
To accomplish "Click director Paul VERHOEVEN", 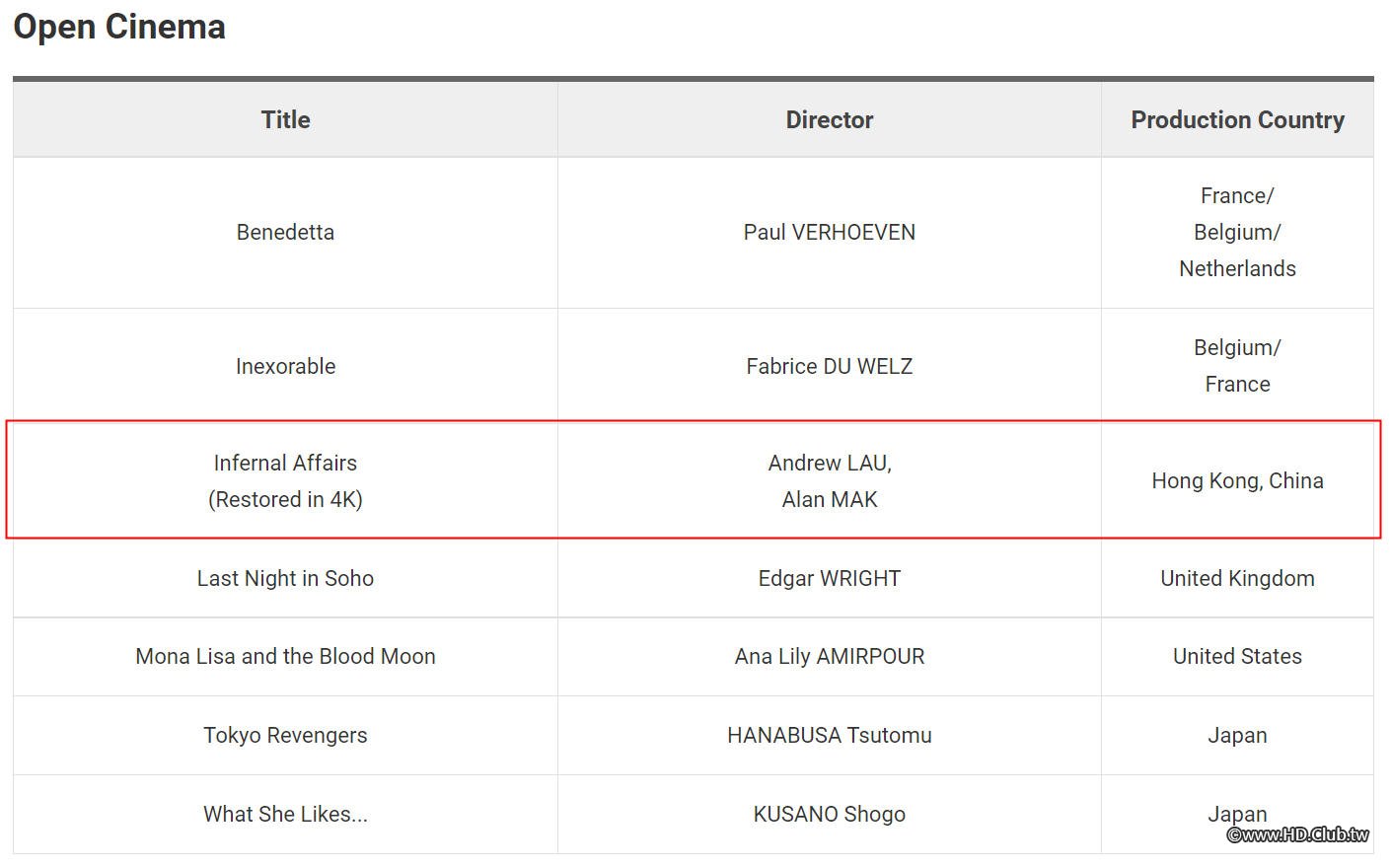I will pos(830,232).
